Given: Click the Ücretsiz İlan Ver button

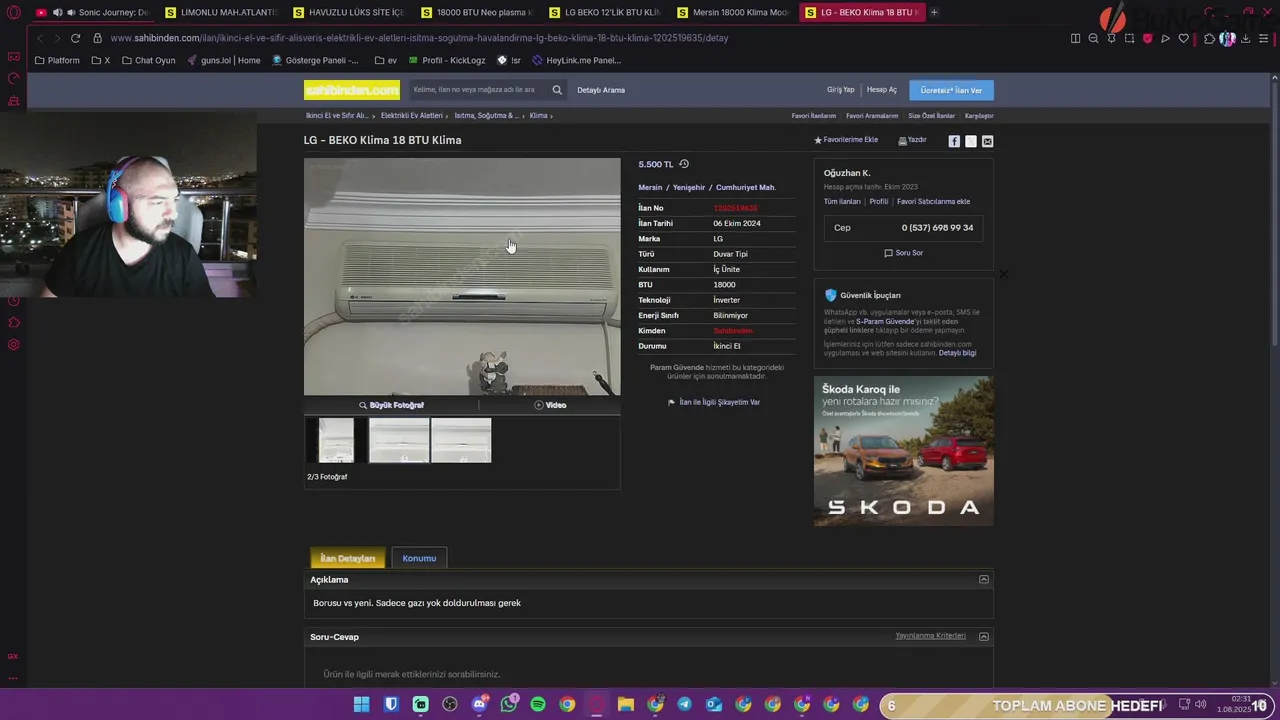Looking at the screenshot, I should [951, 90].
